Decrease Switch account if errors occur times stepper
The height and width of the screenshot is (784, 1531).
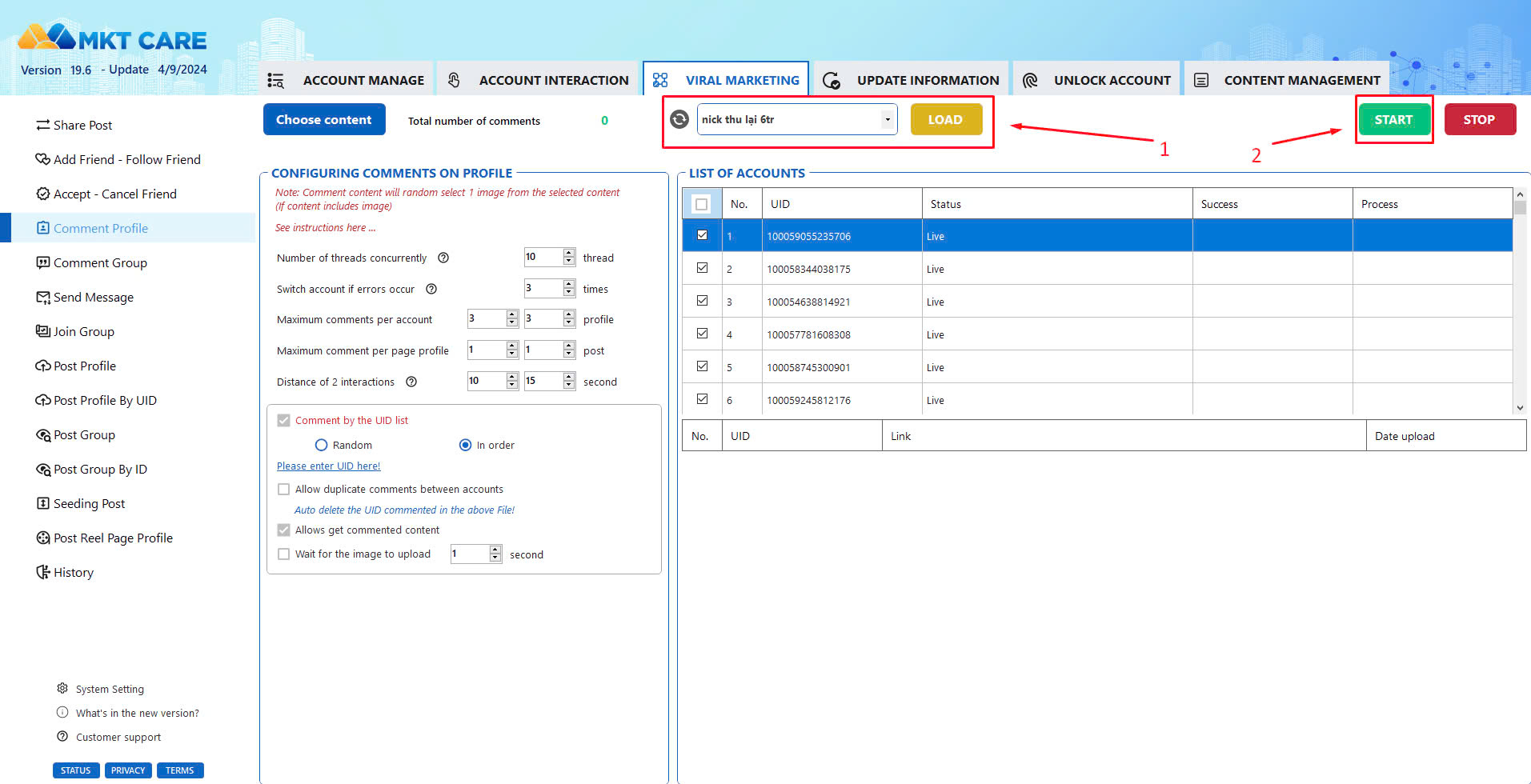coord(569,292)
